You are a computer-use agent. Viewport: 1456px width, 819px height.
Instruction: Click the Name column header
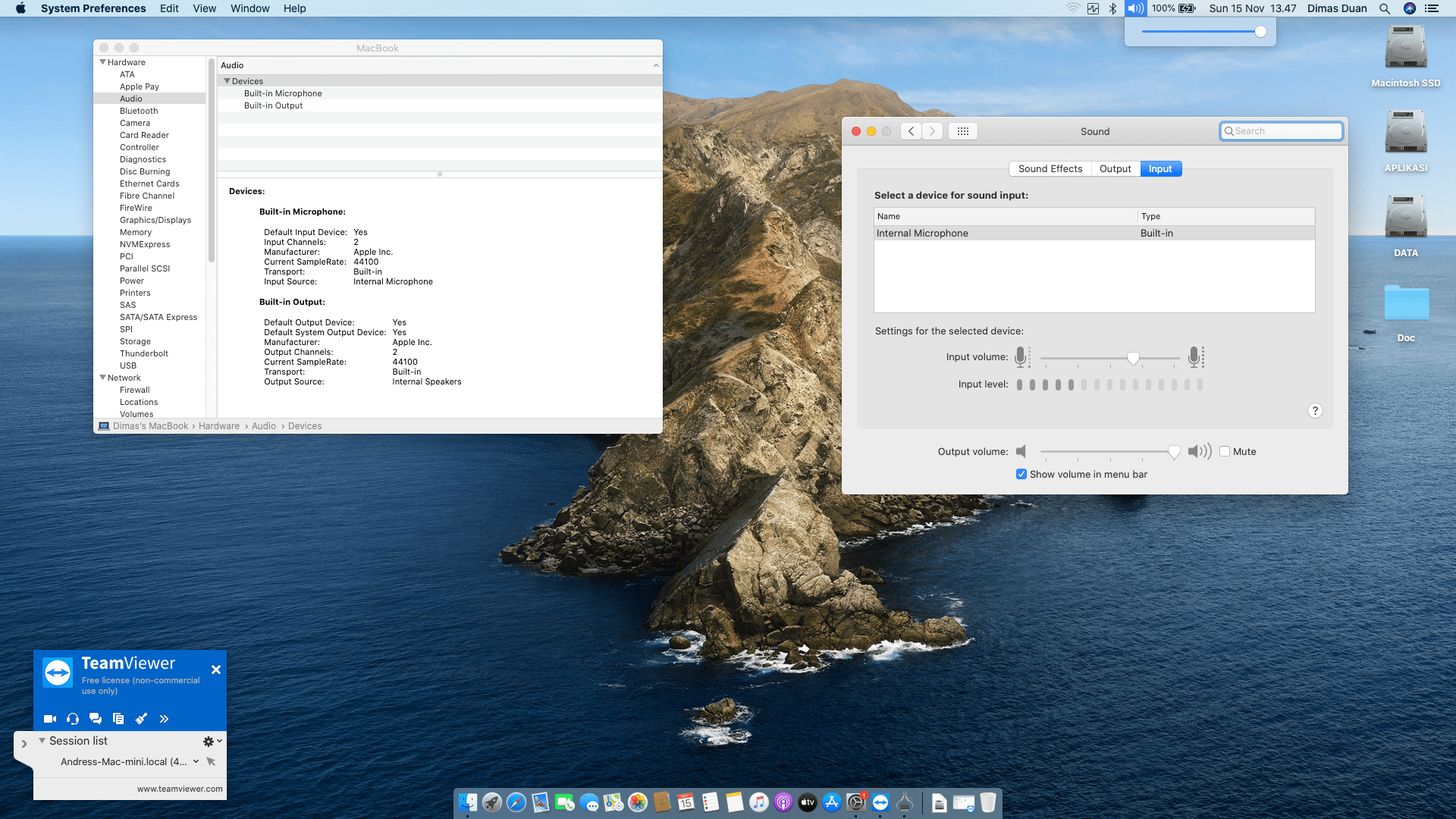pos(1006,216)
